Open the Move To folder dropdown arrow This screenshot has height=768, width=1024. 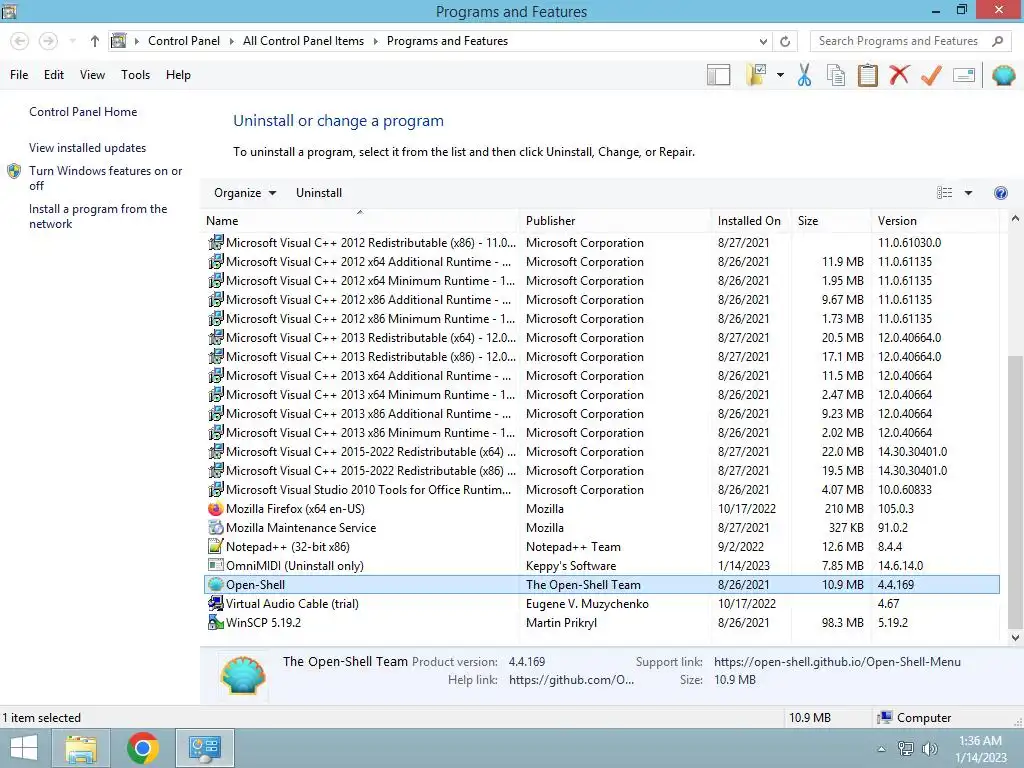(780, 75)
